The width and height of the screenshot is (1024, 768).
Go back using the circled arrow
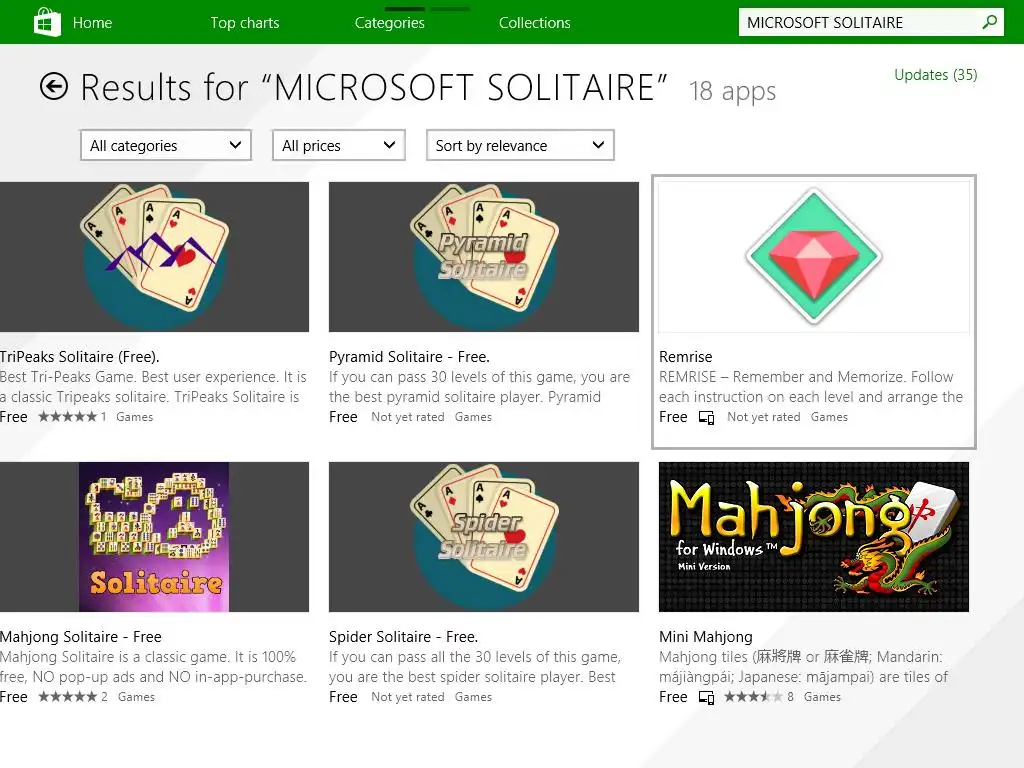(x=54, y=86)
